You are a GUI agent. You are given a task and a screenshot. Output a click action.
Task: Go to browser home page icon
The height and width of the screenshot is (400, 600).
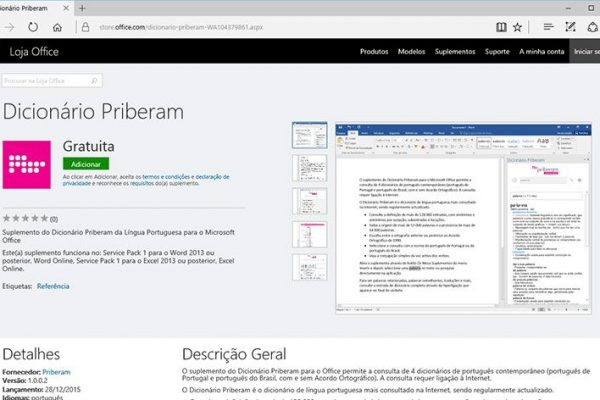57,27
